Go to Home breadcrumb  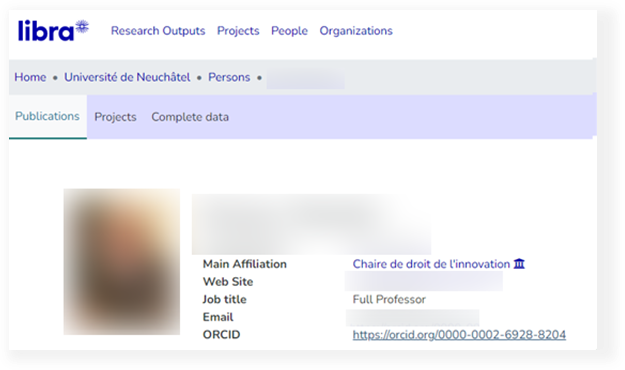30,77
